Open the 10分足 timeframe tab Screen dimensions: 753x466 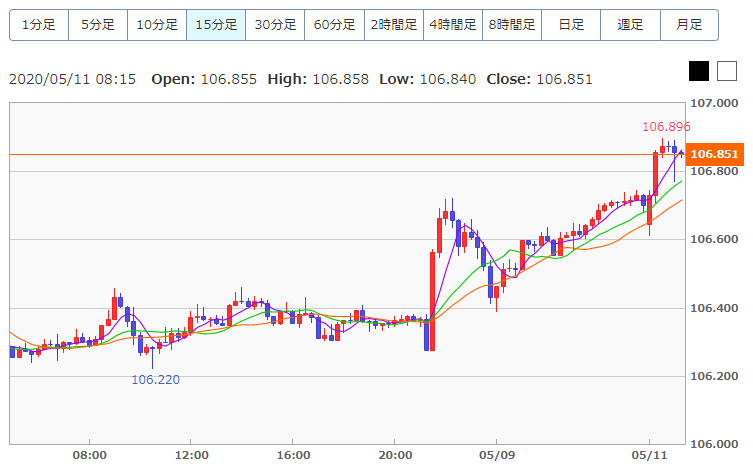coord(157,25)
